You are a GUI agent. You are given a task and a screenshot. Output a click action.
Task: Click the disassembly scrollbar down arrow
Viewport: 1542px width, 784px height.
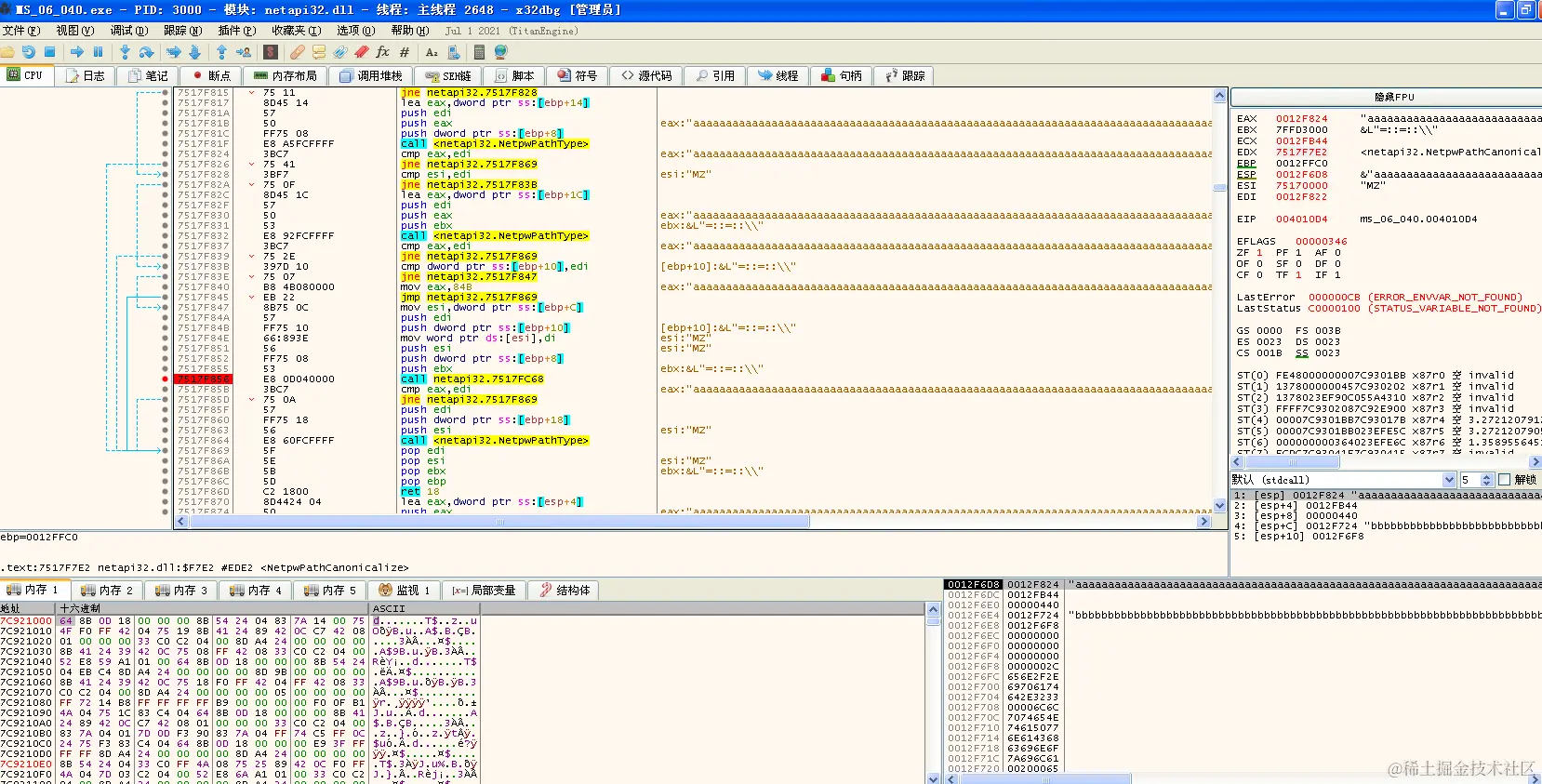pos(1220,506)
